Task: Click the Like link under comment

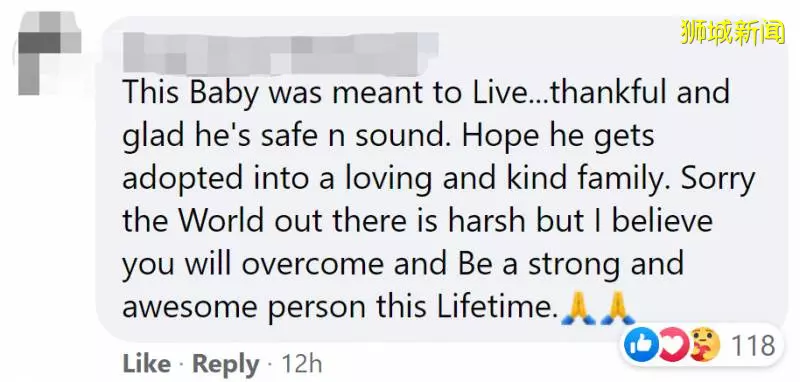Action: pyautogui.click(x=147, y=364)
